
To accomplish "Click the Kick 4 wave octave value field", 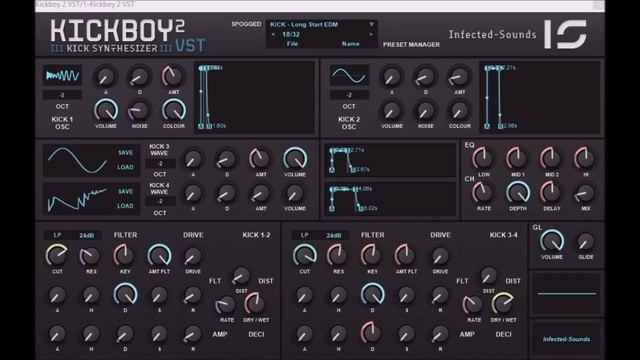I will 160,201.
